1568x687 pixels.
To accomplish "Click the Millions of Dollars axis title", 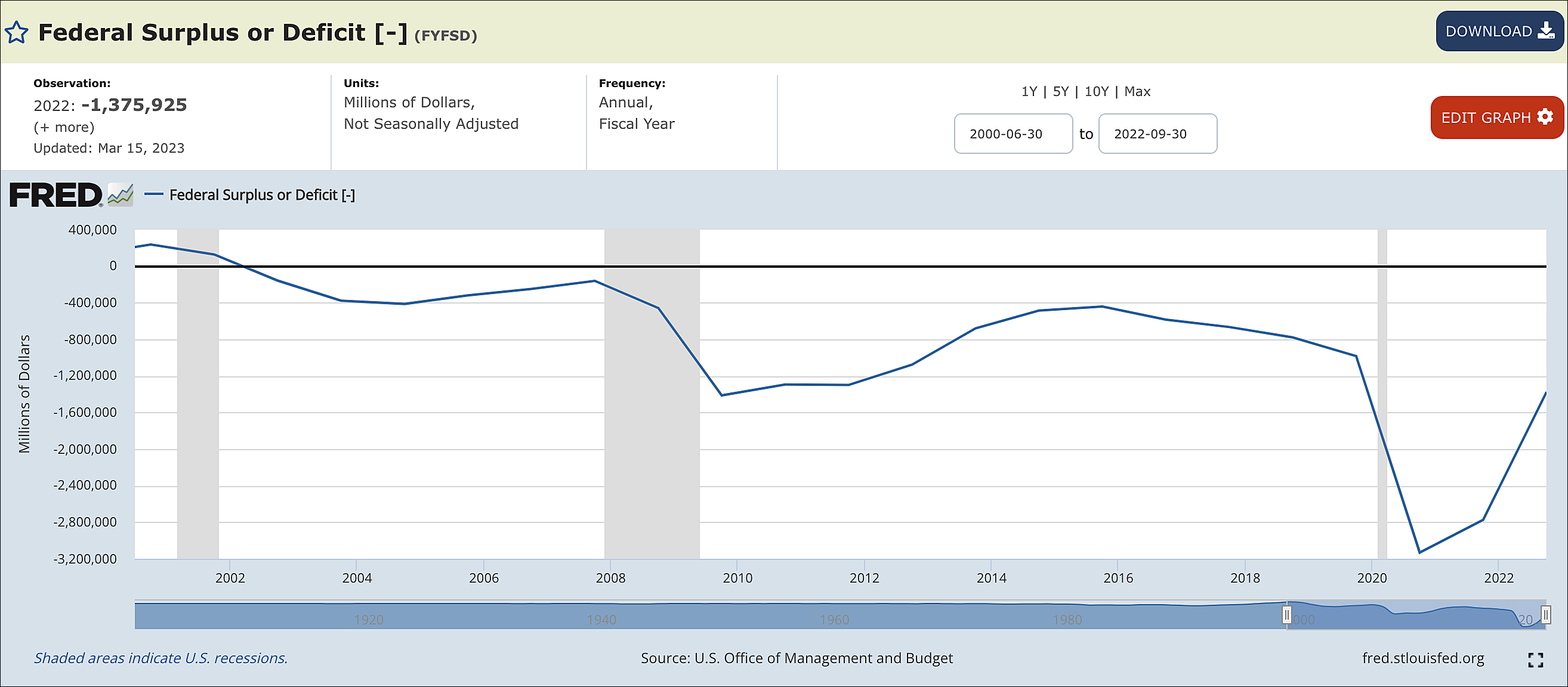I will (24, 394).
